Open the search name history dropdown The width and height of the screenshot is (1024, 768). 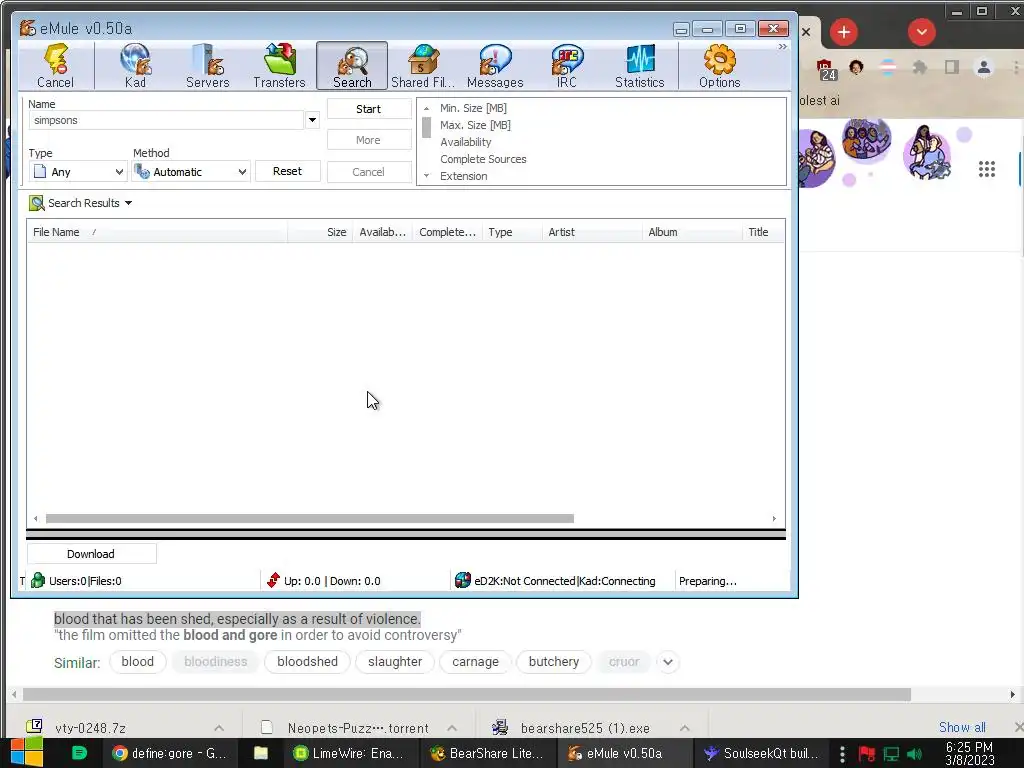312,120
